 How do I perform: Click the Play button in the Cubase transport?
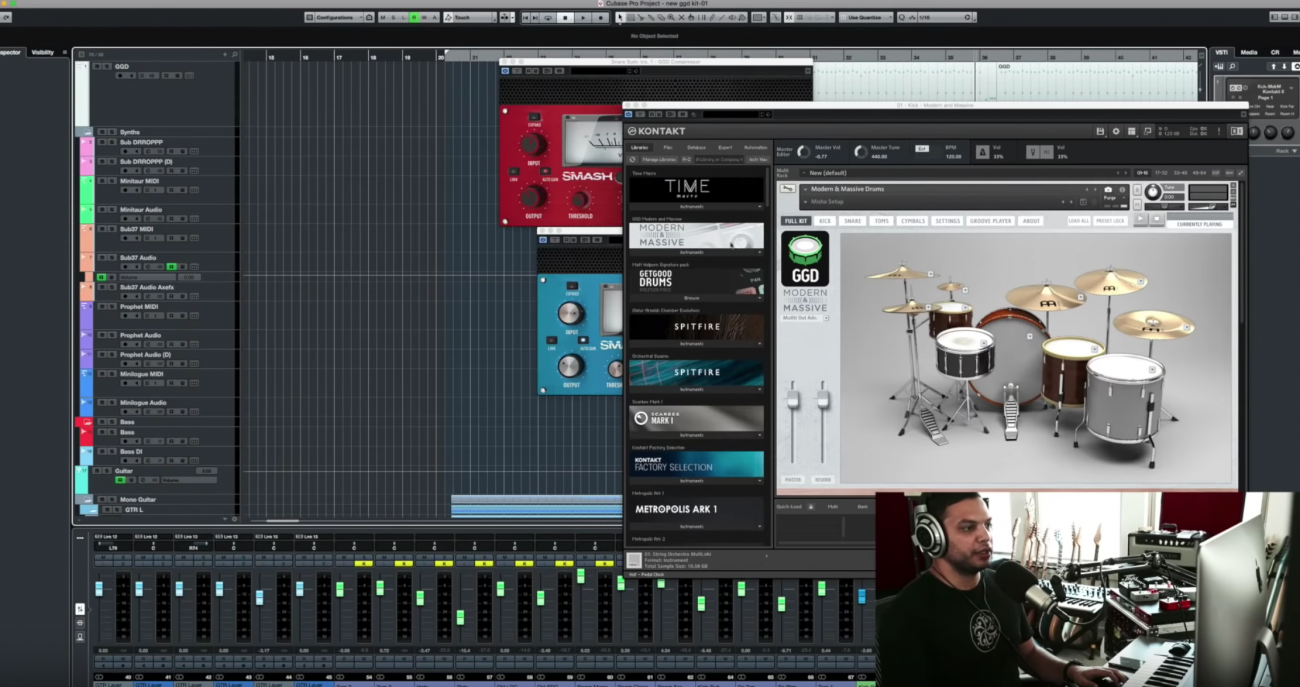(x=583, y=17)
